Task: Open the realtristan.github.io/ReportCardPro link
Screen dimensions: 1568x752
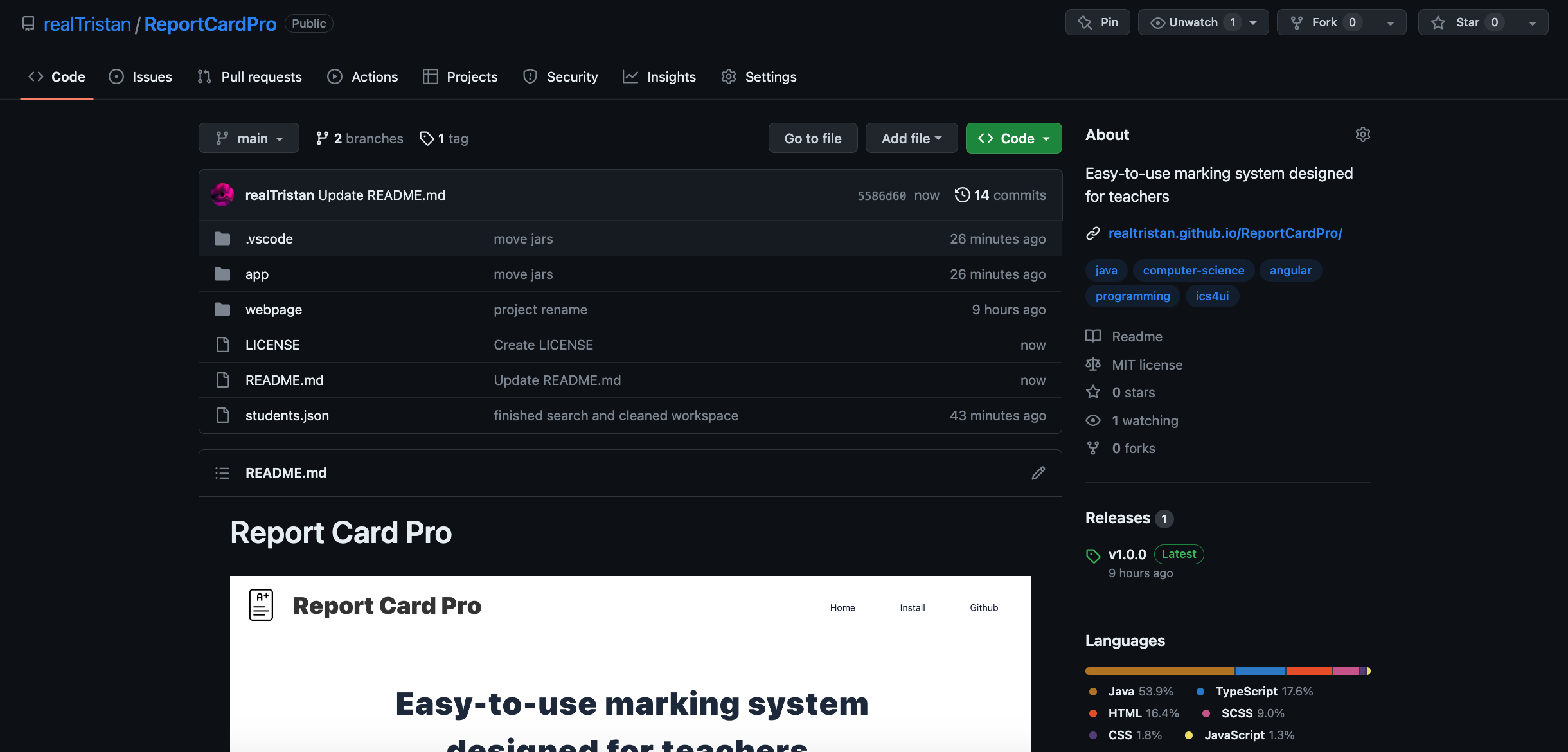Action: point(1225,233)
